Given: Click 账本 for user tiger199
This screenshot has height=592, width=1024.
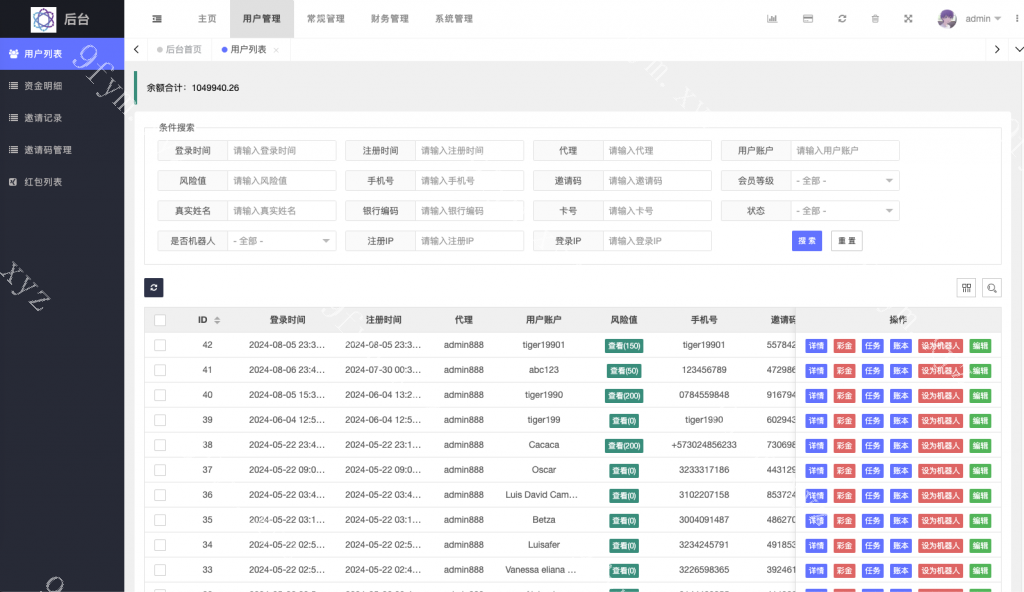Looking at the screenshot, I should (x=901, y=421).
